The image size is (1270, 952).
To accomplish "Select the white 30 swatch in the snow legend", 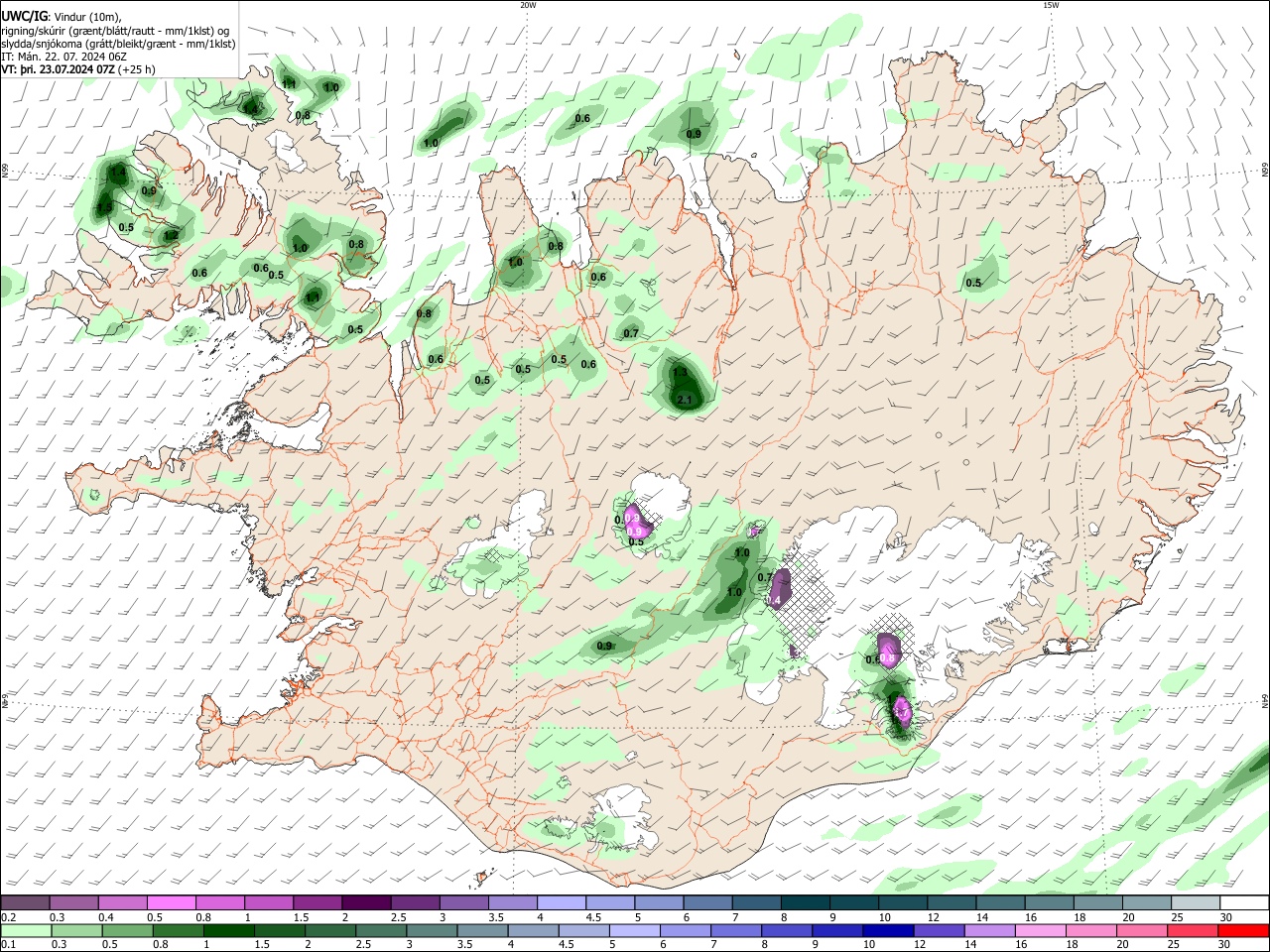I will 1244,903.
